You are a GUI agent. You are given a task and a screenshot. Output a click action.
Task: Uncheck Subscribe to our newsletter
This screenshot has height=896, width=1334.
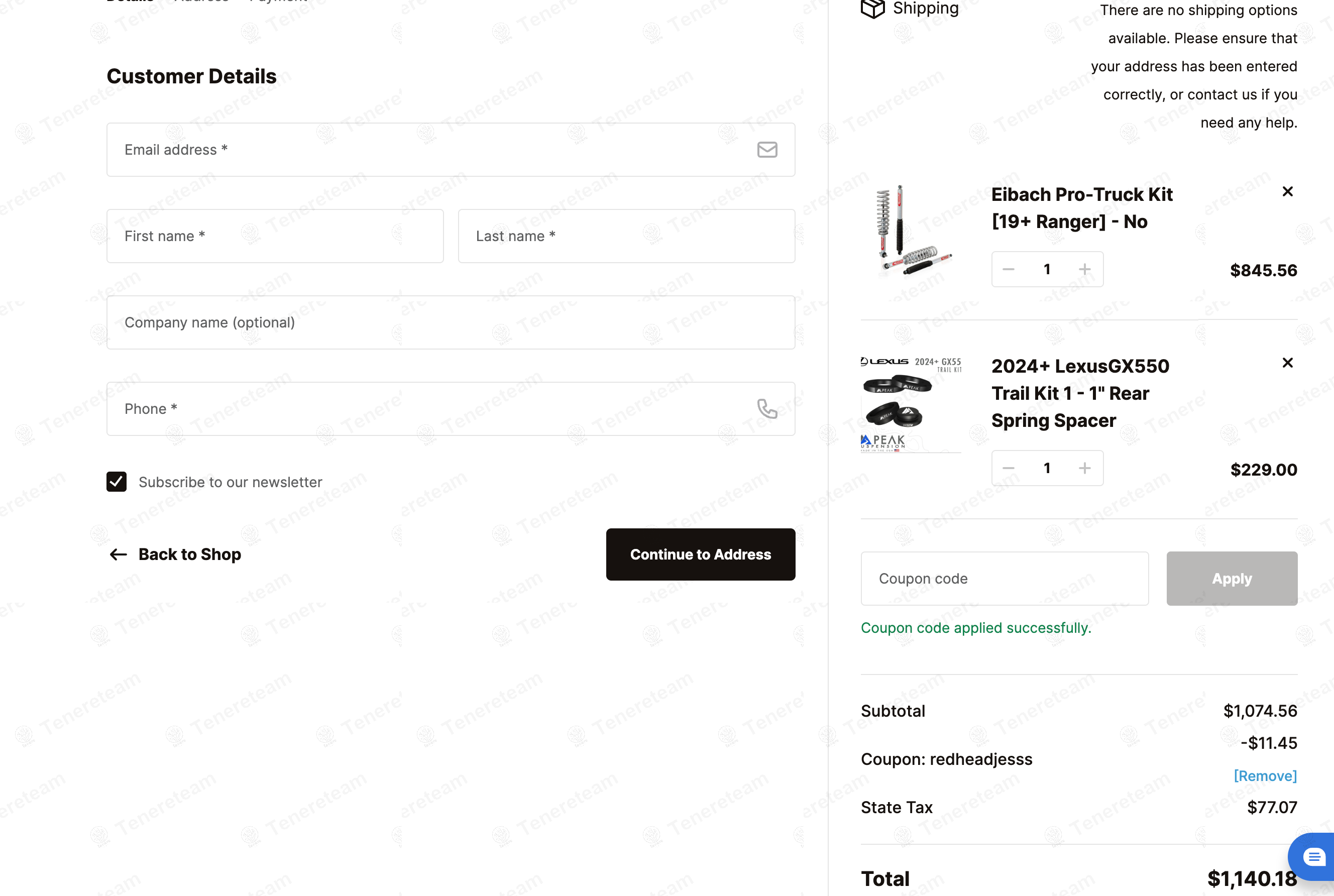[x=117, y=482]
